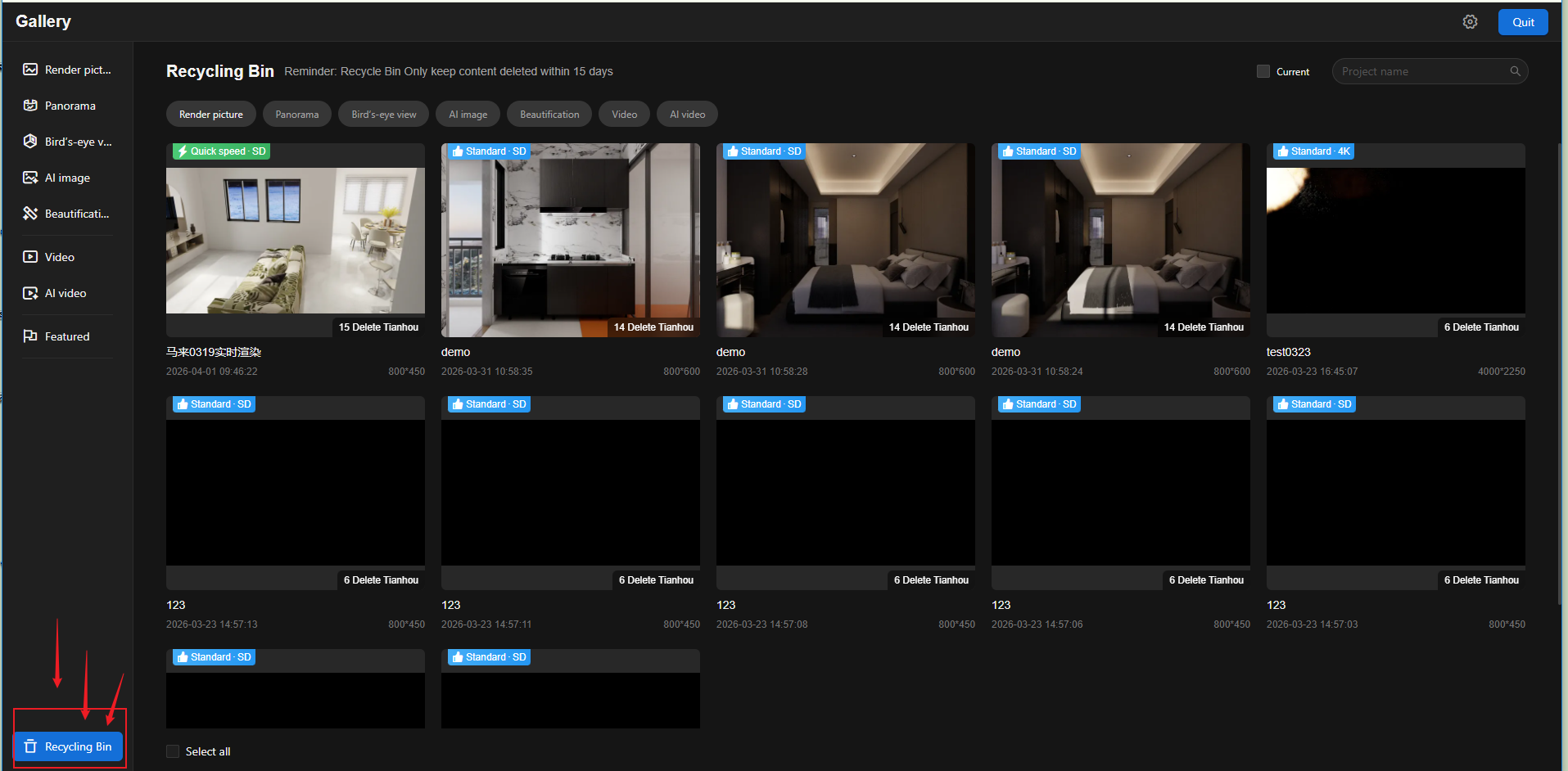Screen dimensions: 1568x771
Task: Switch to the Panorama filter tab
Action: click(296, 115)
